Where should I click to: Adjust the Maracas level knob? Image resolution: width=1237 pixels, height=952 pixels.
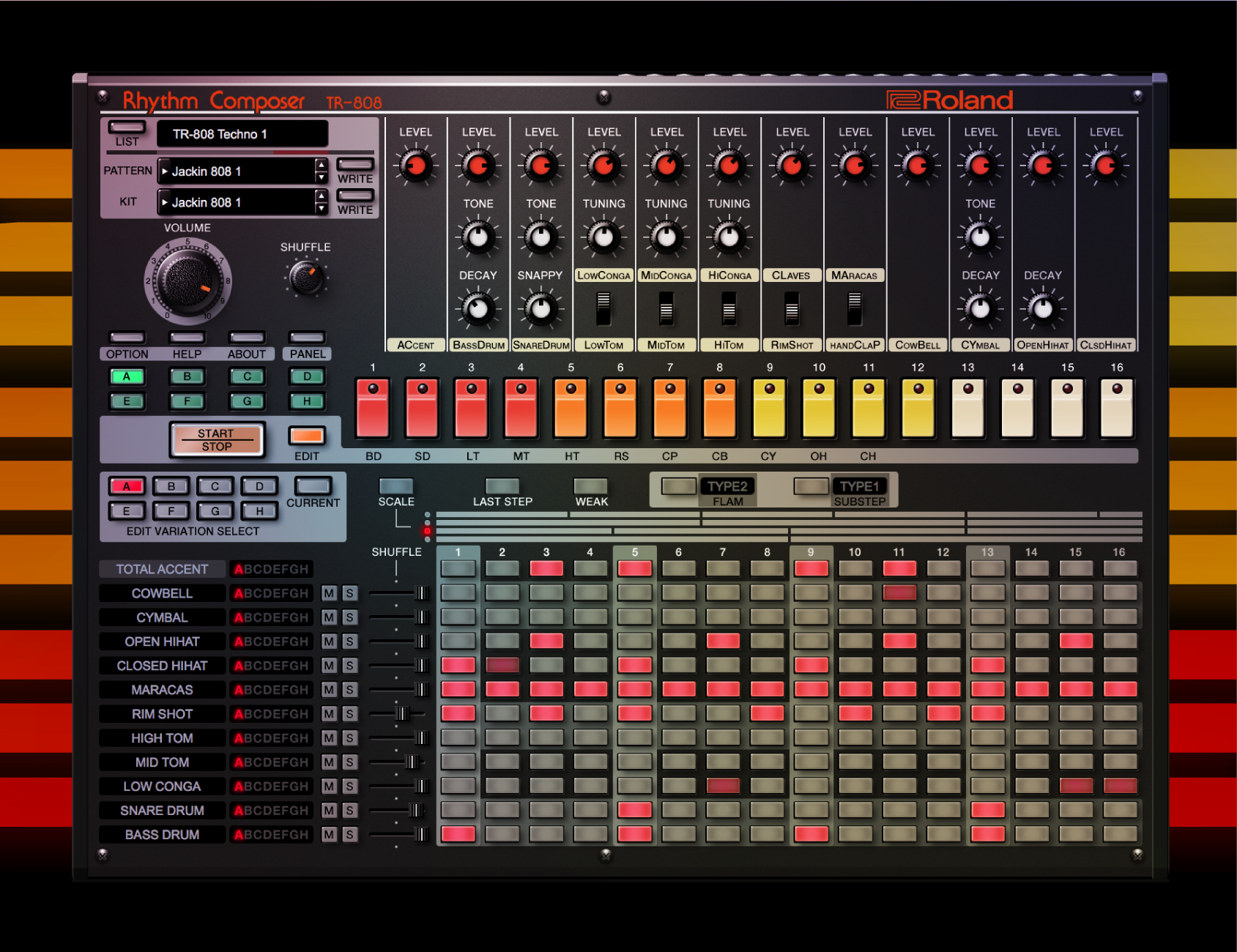point(855,166)
